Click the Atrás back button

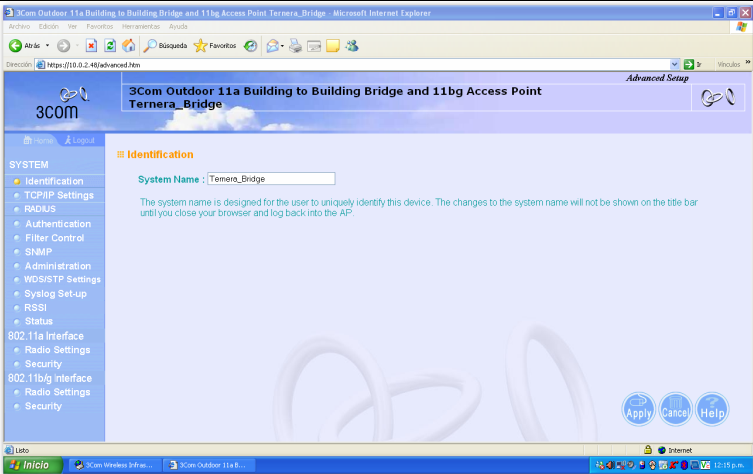tap(24, 46)
